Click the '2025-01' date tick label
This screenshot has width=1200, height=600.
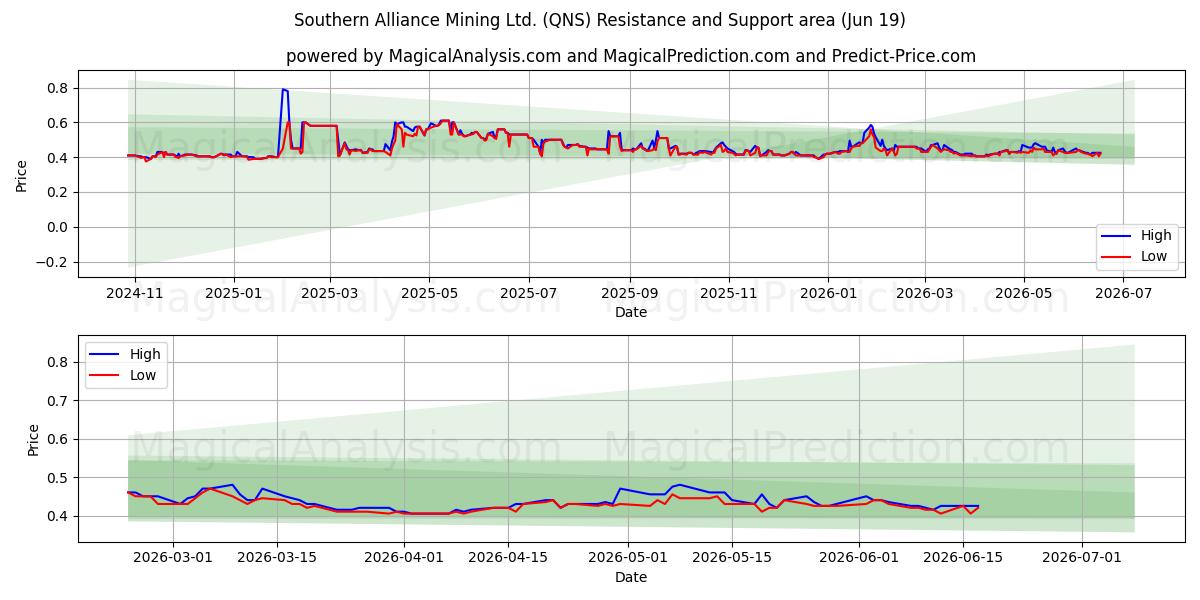tap(233, 294)
